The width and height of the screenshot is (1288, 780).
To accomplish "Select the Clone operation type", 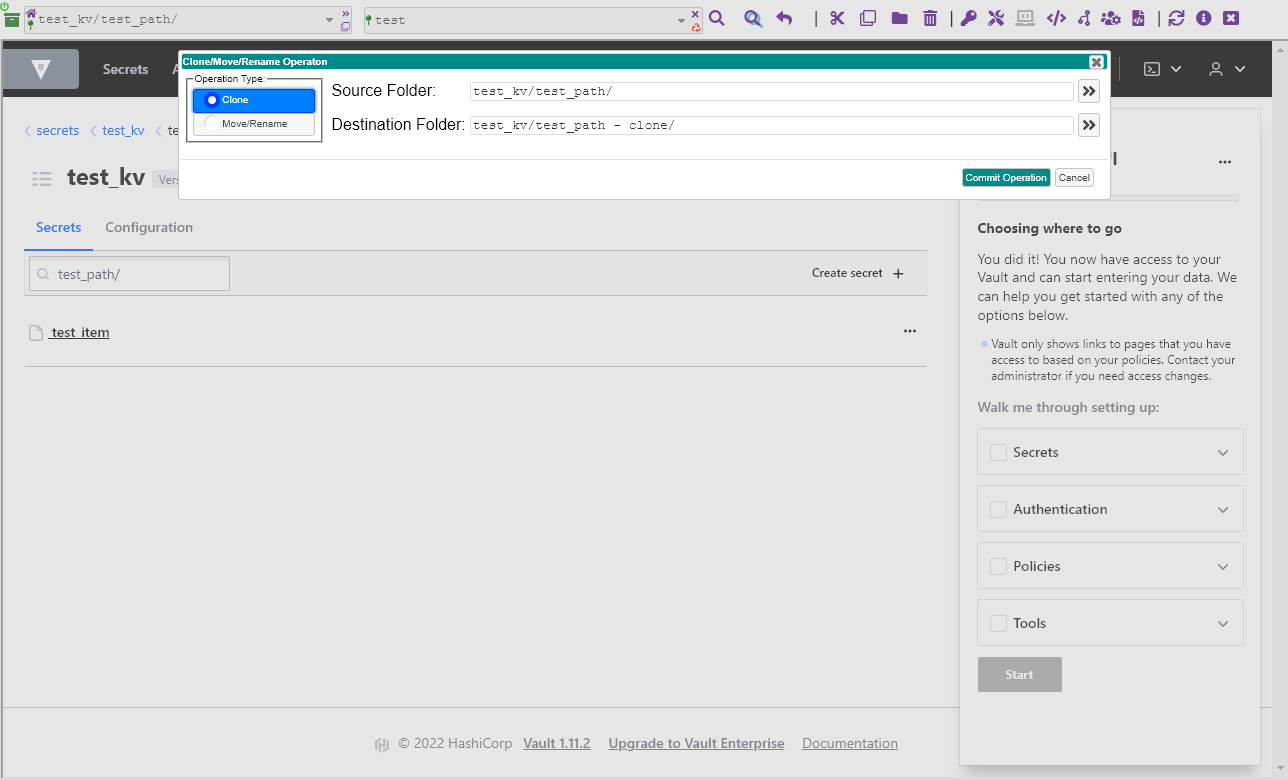I will 254,100.
